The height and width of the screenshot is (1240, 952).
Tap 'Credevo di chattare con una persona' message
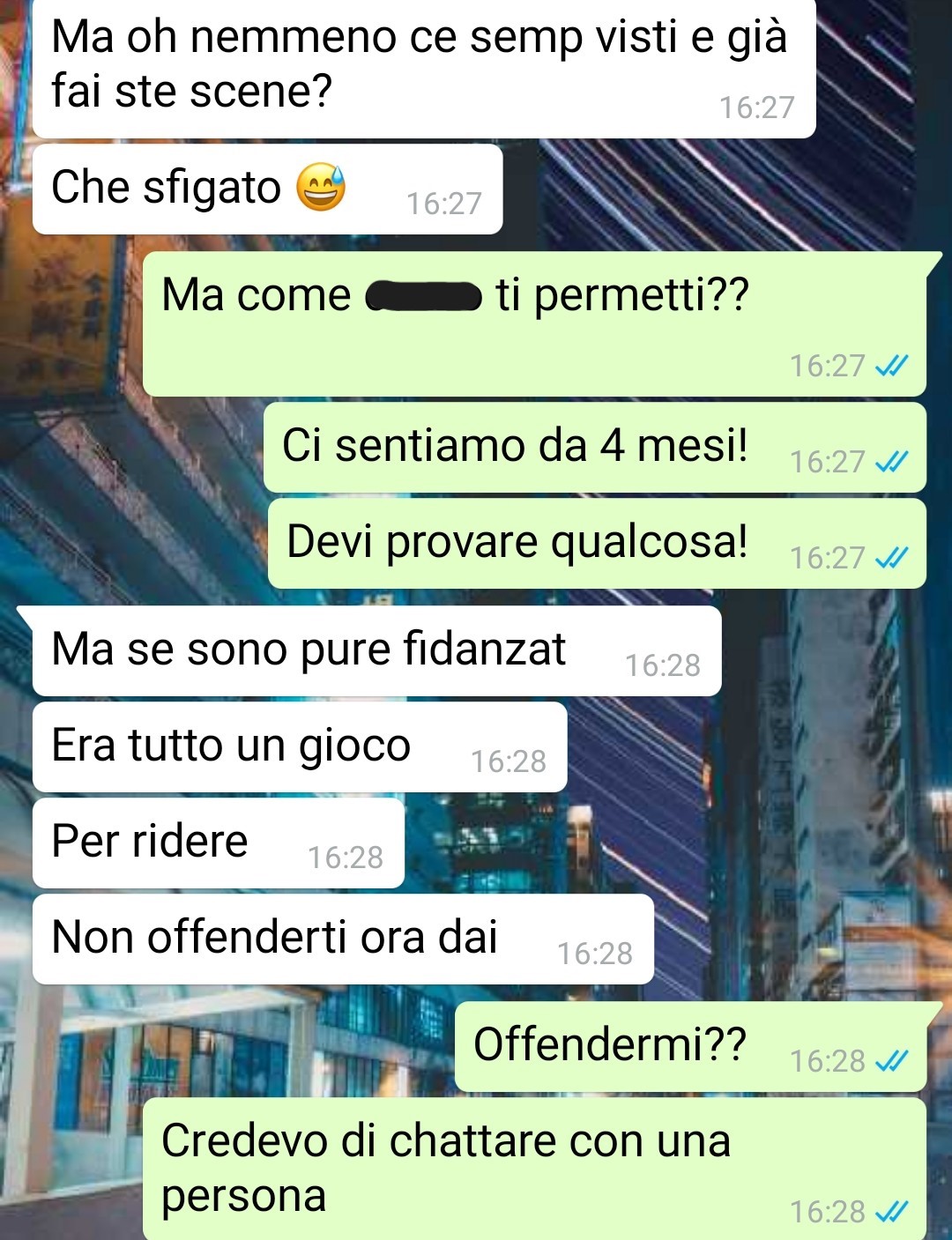click(534, 1169)
